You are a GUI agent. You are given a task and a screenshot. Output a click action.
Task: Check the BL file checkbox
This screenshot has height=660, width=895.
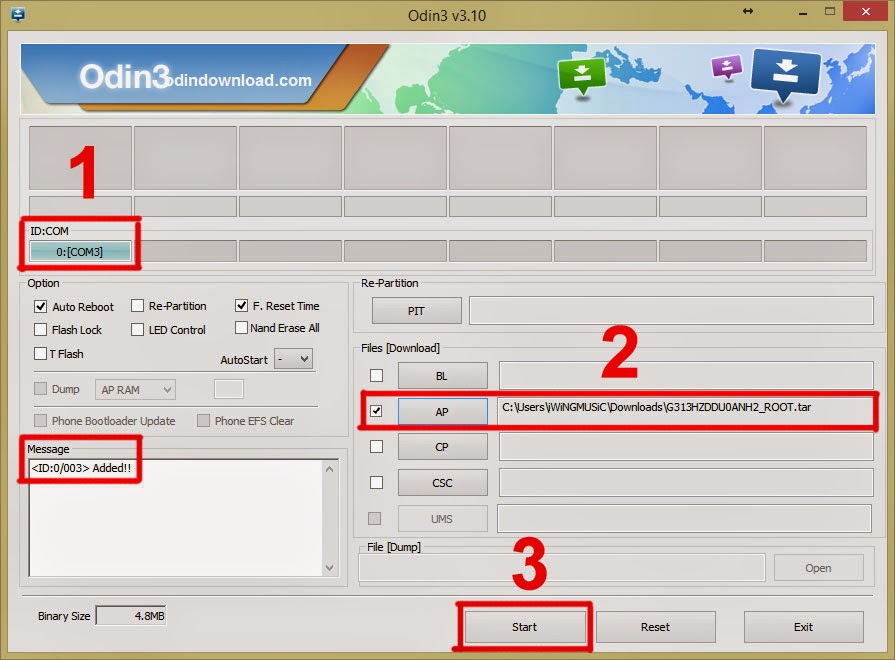click(x=376, y=376)
